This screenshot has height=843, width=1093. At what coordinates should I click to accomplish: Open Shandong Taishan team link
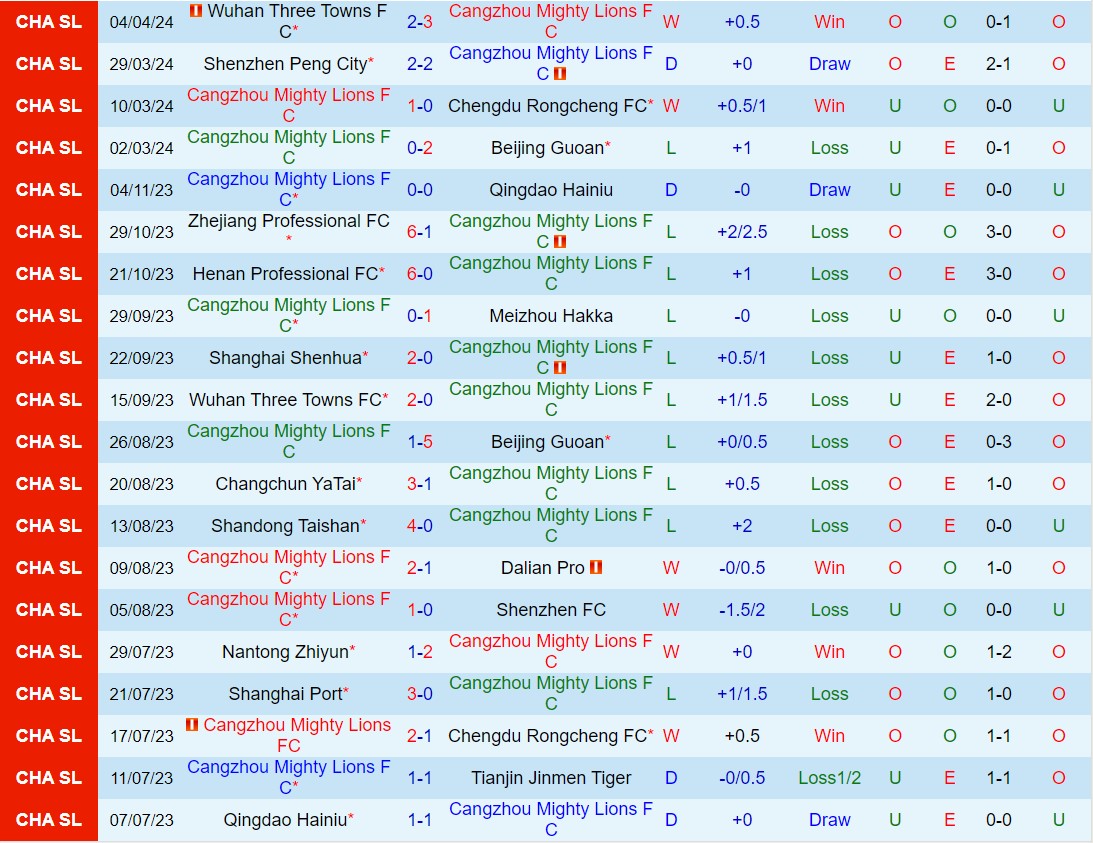tap(285, 526)
